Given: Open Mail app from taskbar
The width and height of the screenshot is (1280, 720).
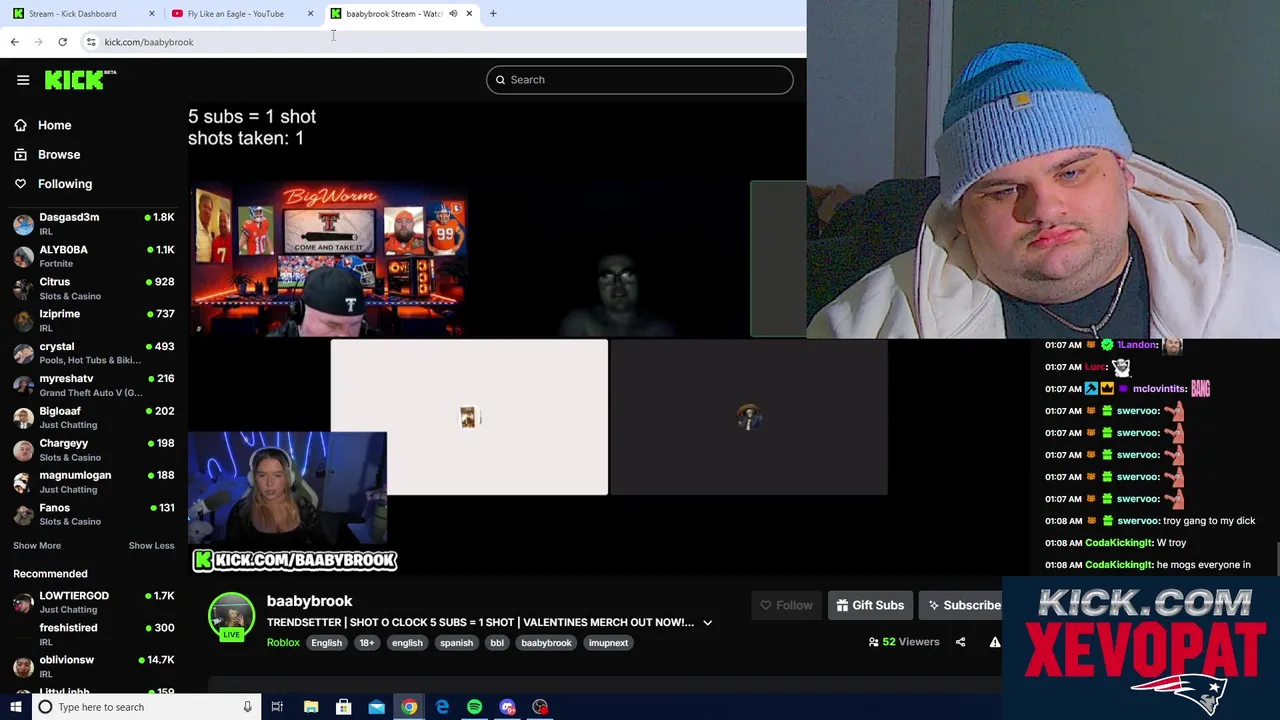Looking at the screenshot, I should coord(376,707).
